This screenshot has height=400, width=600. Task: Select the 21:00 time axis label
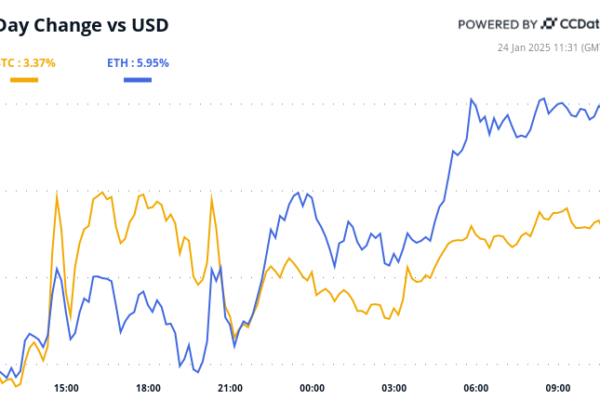click(230, 388)
